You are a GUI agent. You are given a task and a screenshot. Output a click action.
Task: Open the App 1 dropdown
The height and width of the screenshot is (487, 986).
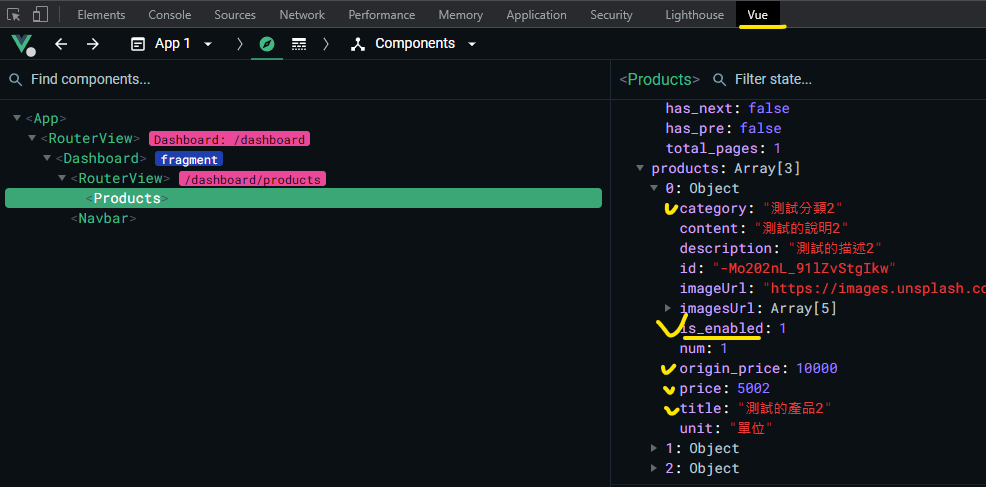tap(172, 44)
